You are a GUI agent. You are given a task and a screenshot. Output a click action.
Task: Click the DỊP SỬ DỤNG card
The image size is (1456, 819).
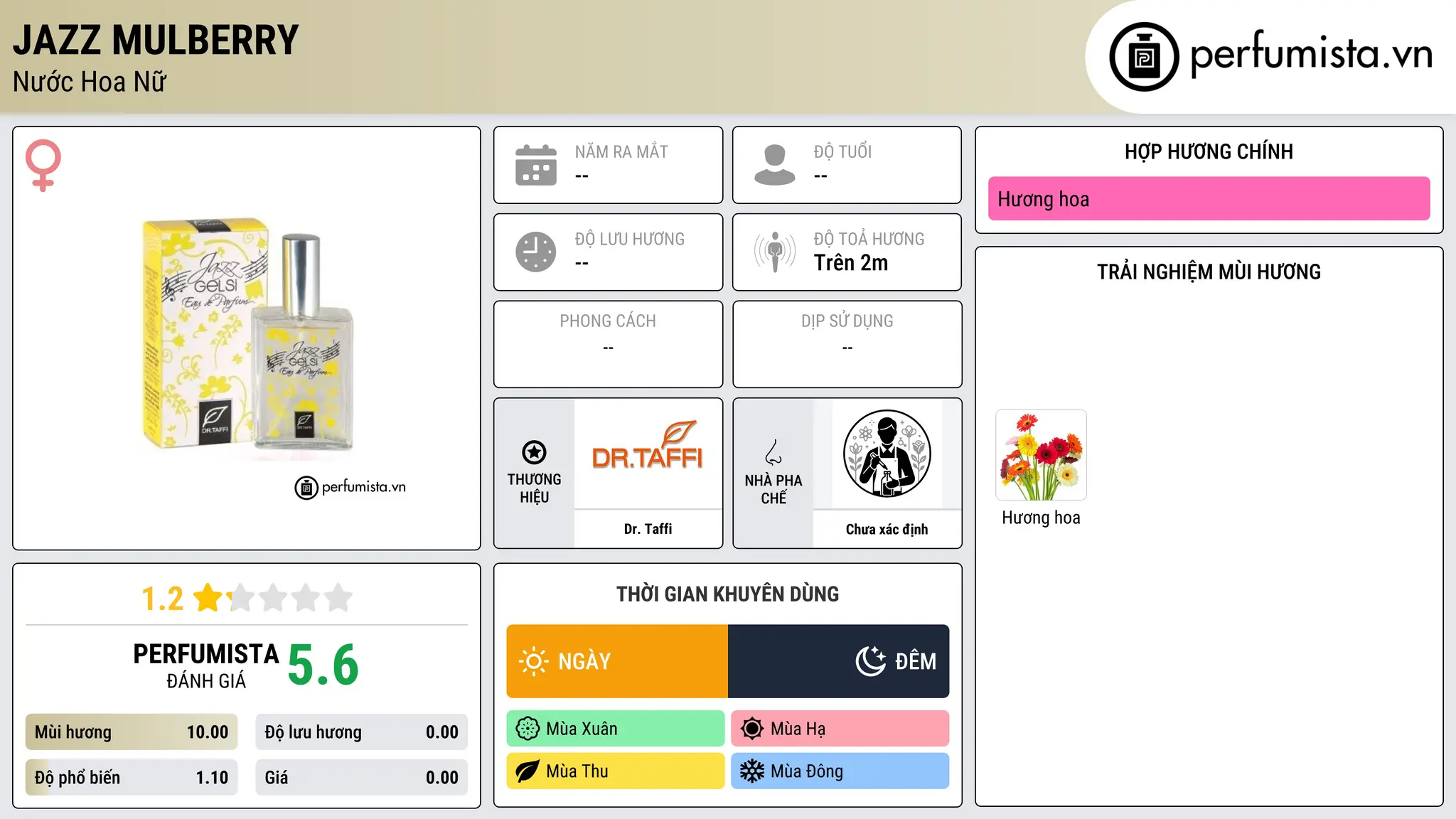[x=847, y=344]
